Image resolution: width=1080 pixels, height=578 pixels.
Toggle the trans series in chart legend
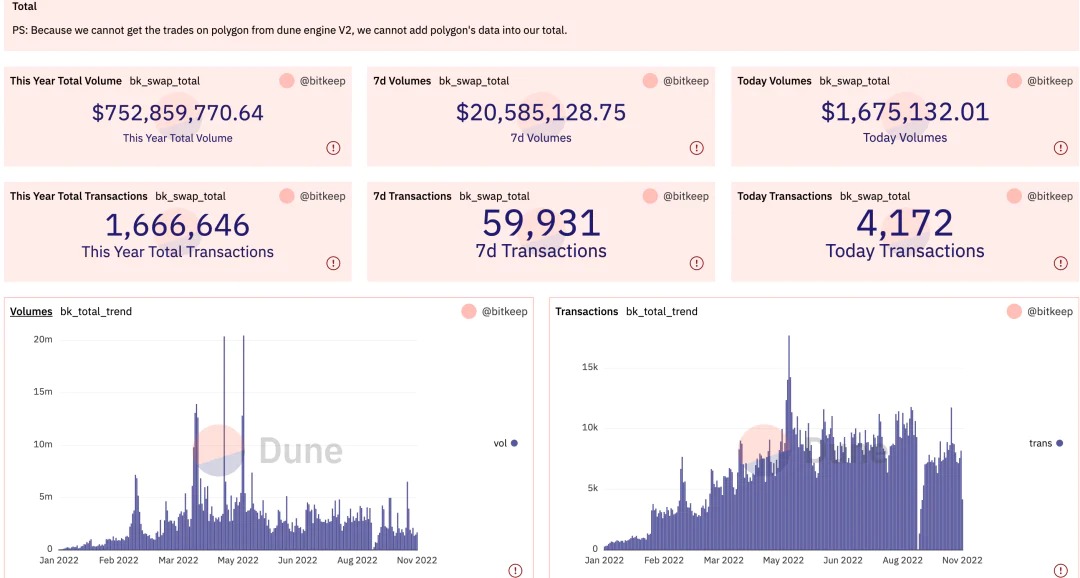click(1045, 443)
